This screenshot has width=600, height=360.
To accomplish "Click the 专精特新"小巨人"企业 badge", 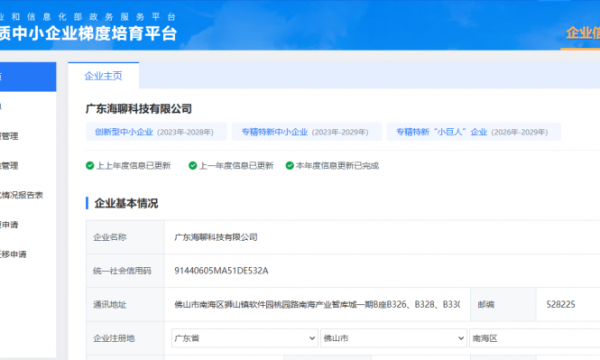I will [474, 132].
